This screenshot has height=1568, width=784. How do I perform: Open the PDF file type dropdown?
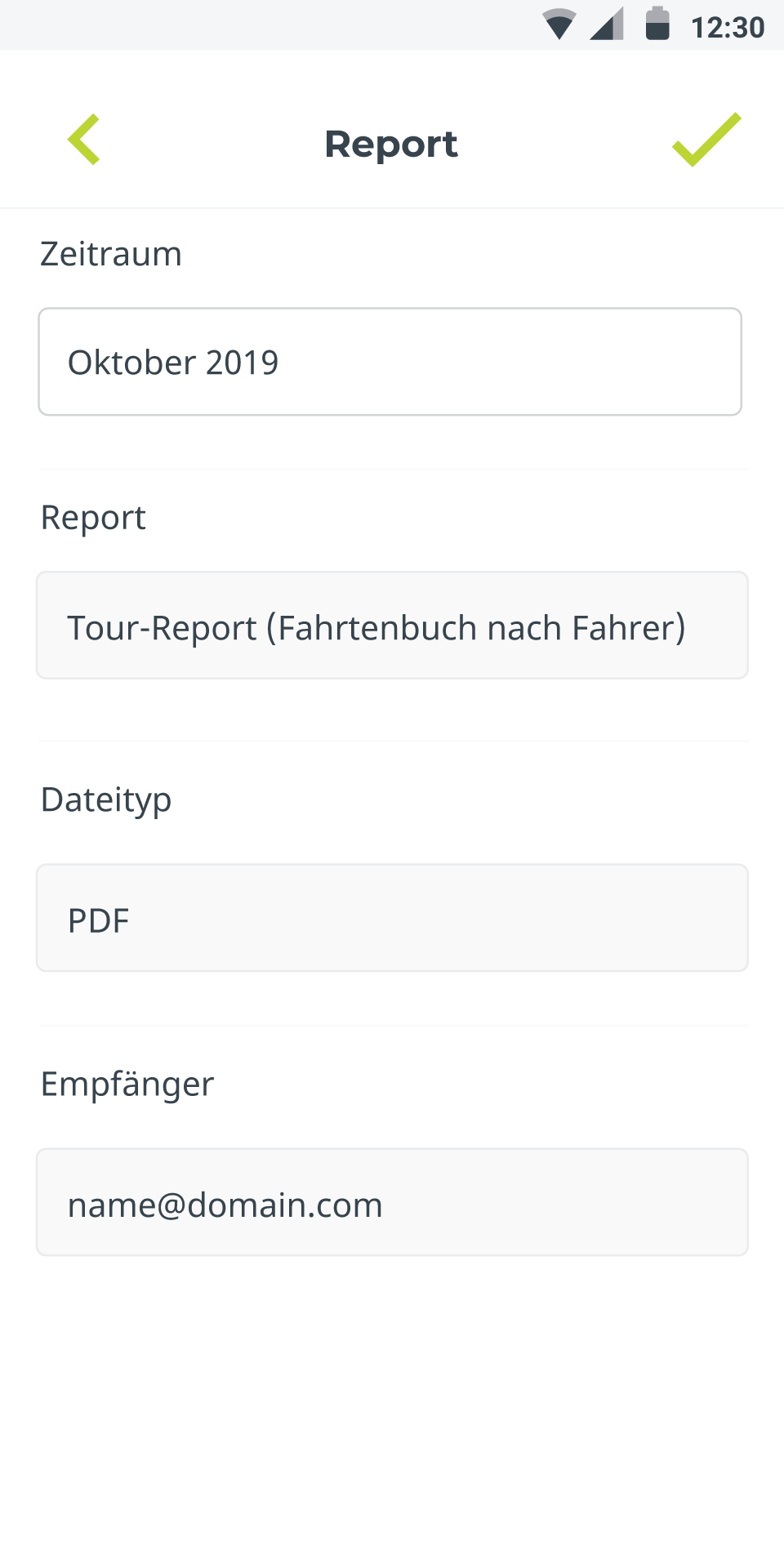pos(392,918)
